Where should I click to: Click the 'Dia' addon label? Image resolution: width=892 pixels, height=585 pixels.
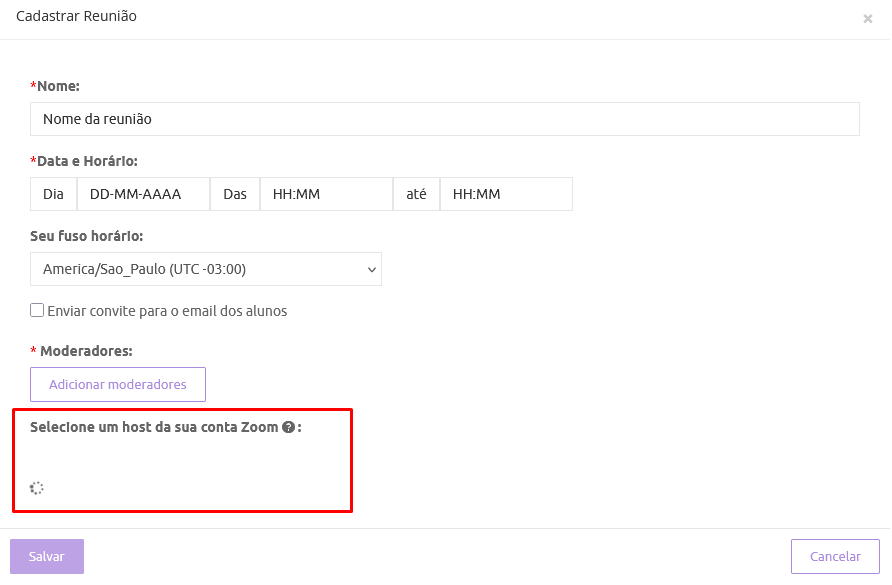coord(53,194)
